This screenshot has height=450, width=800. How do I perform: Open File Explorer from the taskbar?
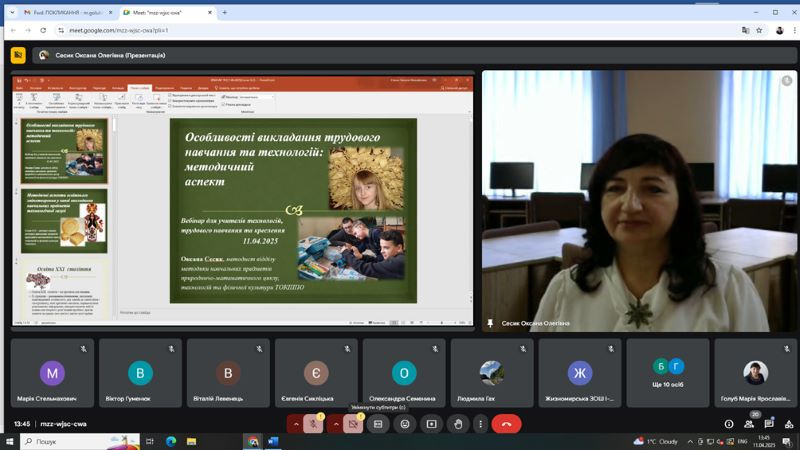[x=191, y=441]
